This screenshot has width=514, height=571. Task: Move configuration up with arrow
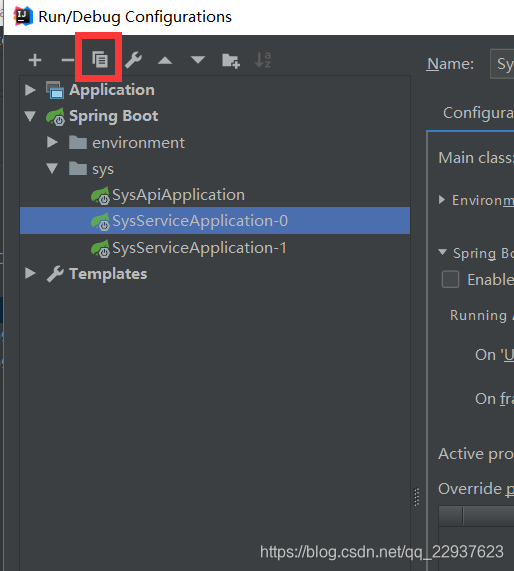[x=165, y=60]
